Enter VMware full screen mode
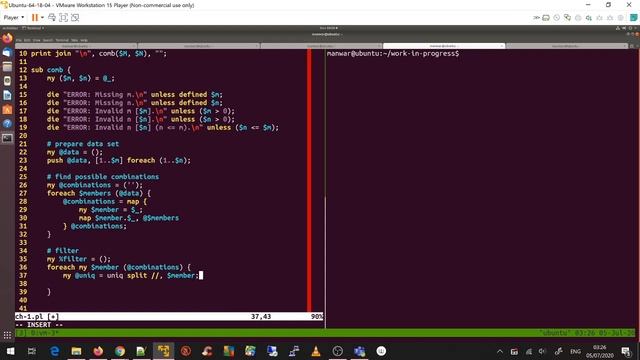 63,18
